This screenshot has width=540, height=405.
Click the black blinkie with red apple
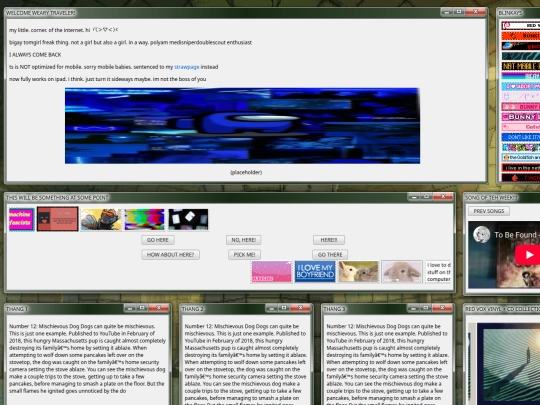[521, 178]
